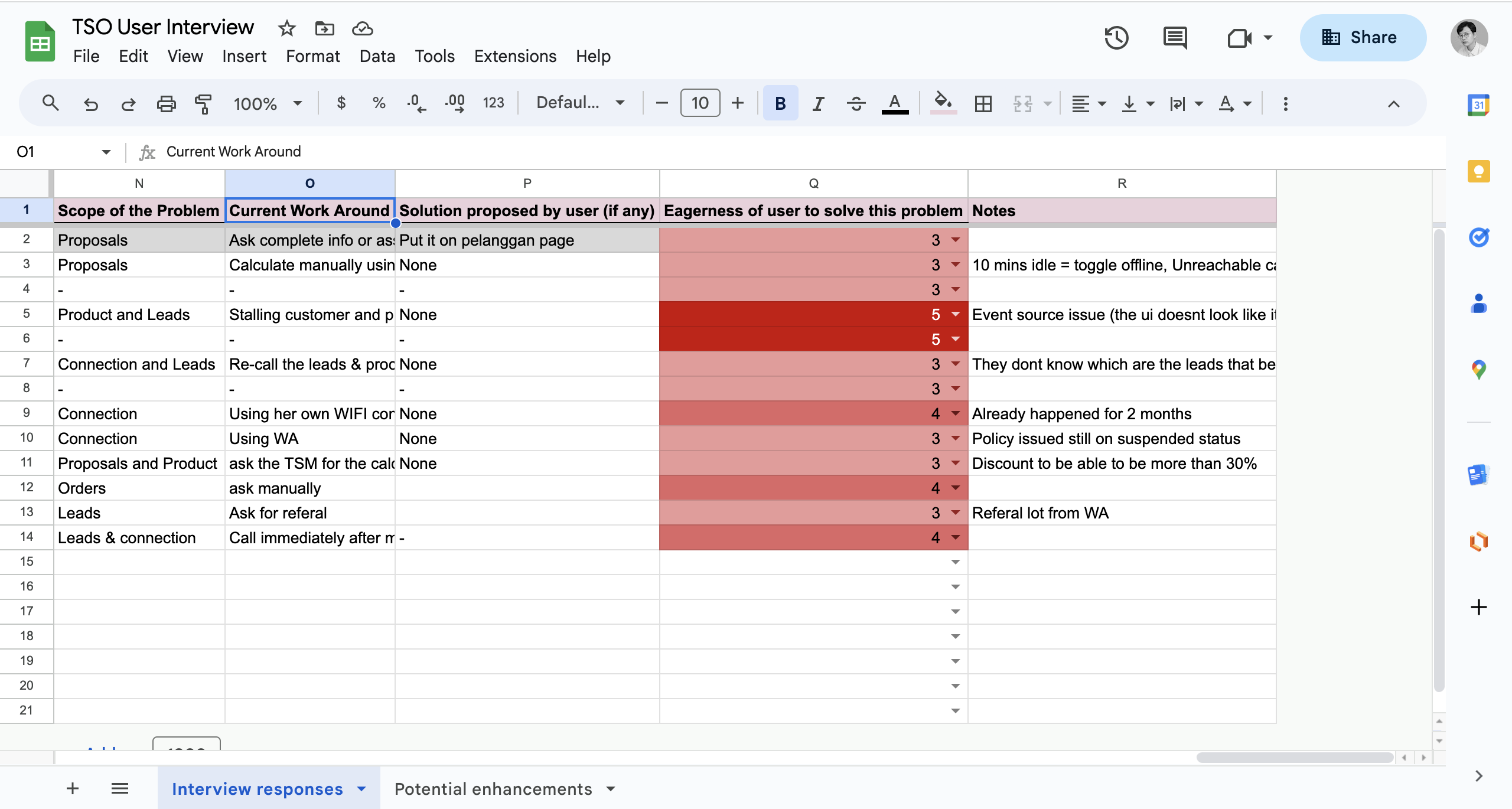Undo the last action
Image resolution: width=1512 pixels, height=809 pixels.
pos(90,104)
